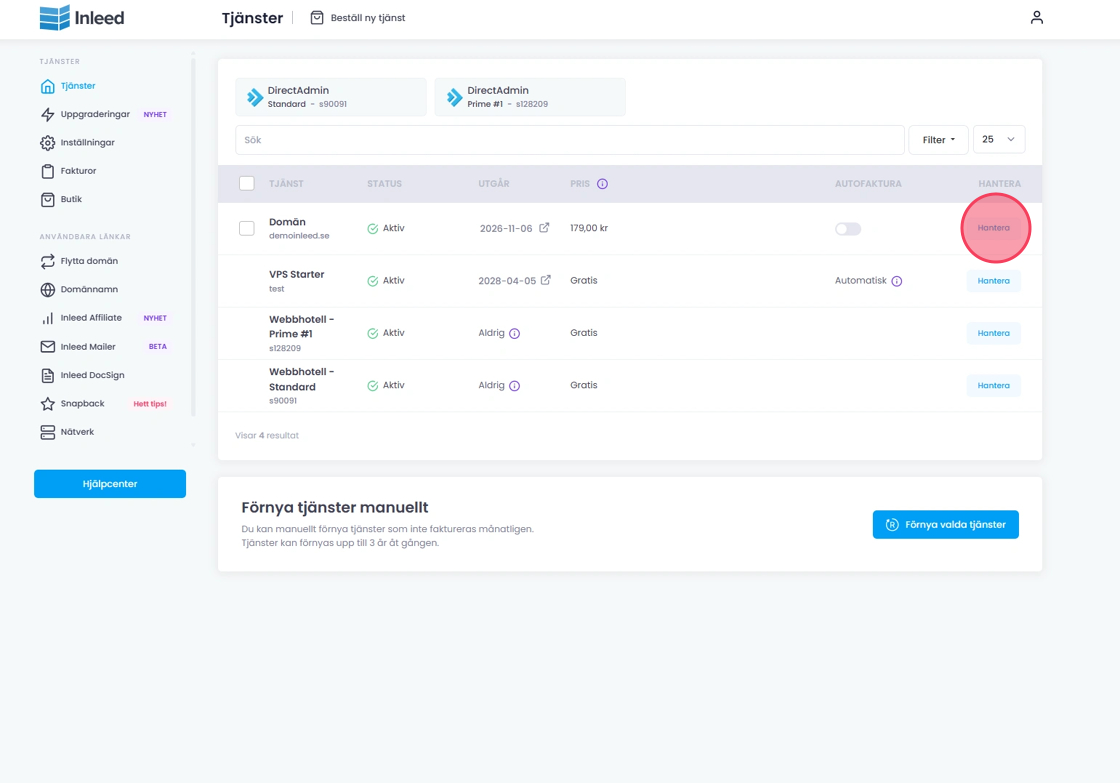Click info icon next to Automatisk
The height and width of the screenshot is (783, 1120).
tap(896, 281)
